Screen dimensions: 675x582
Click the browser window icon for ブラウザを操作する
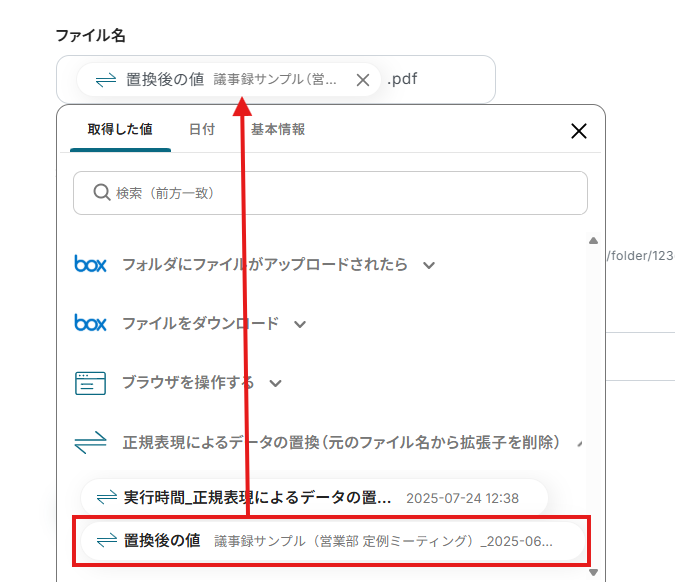[90, 383]
